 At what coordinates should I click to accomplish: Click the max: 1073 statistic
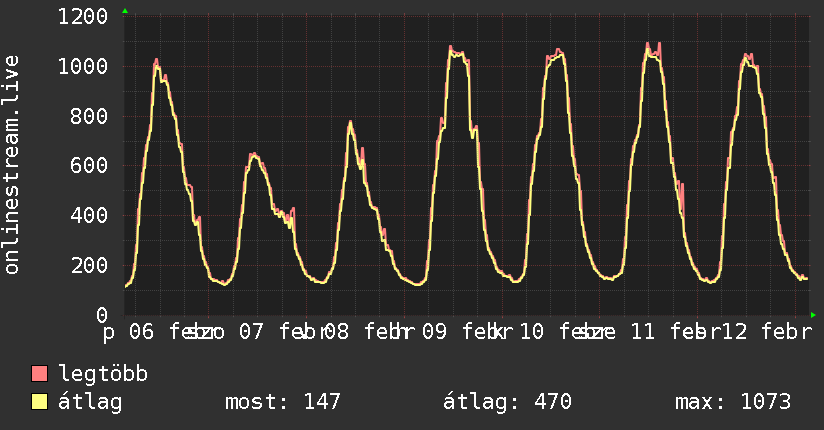tap(733, 402)
